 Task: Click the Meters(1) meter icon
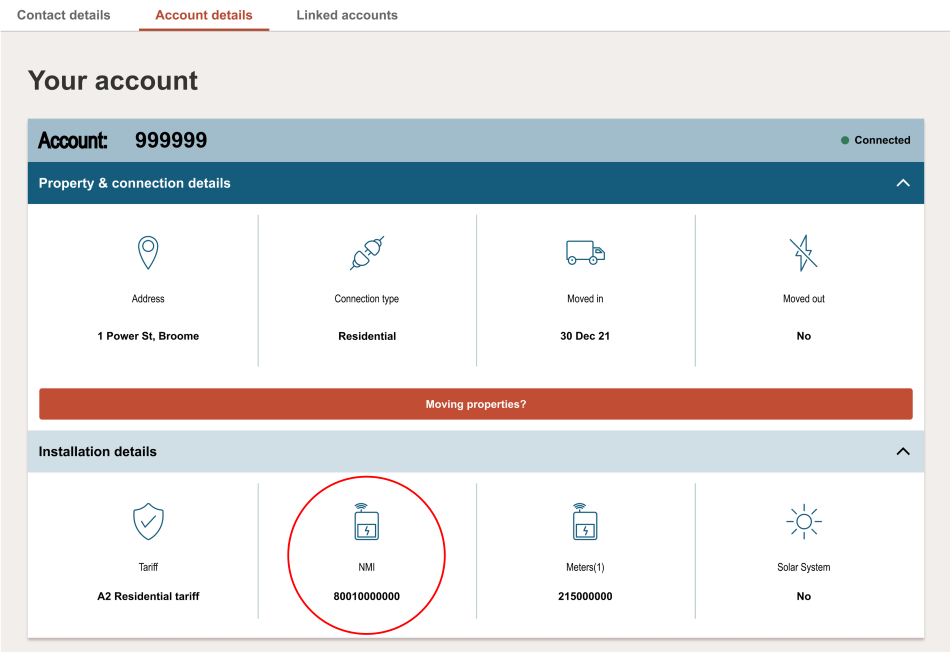pos(585,521)
